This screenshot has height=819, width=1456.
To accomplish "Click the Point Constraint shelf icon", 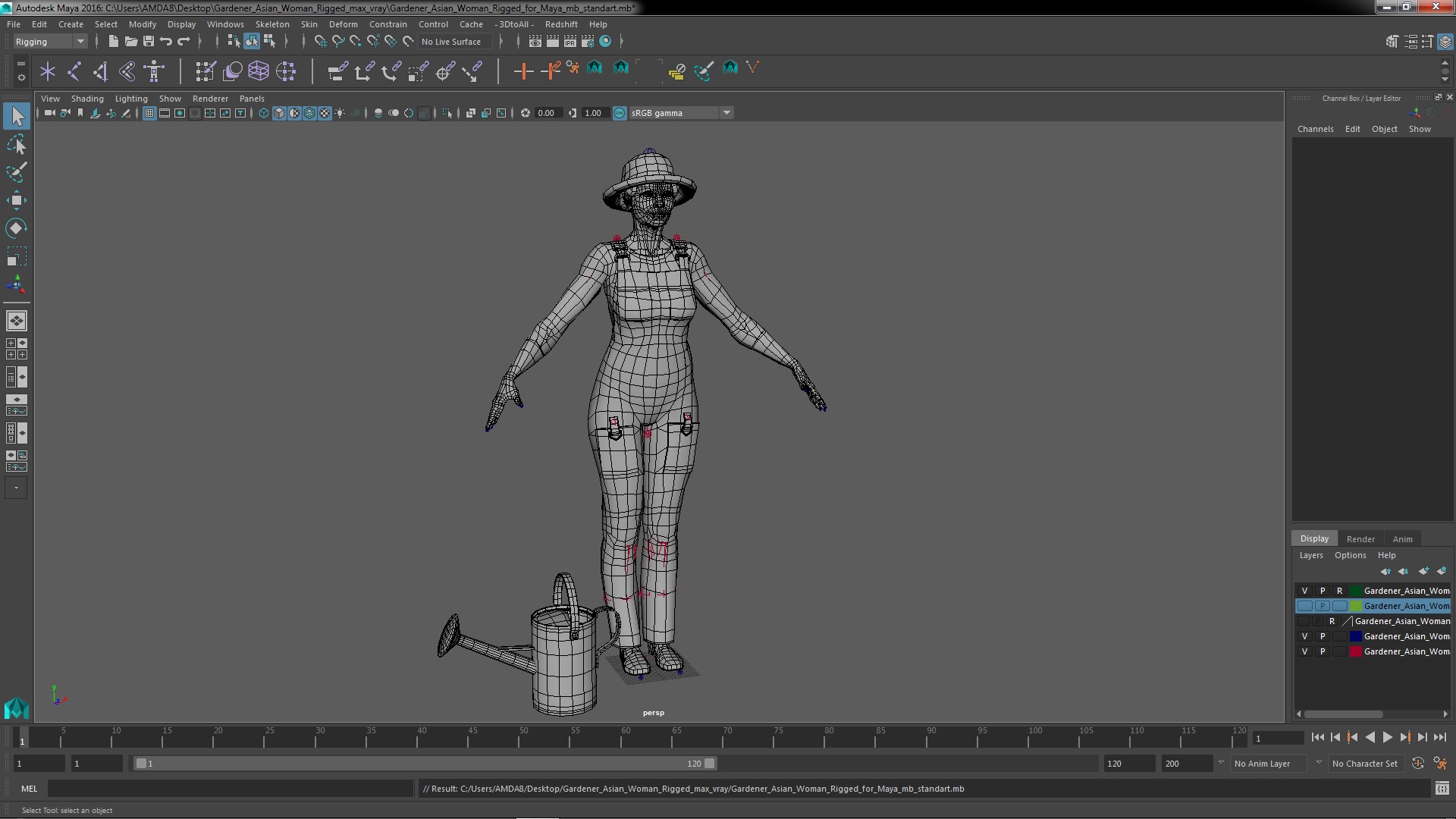I will click(365, 71).
